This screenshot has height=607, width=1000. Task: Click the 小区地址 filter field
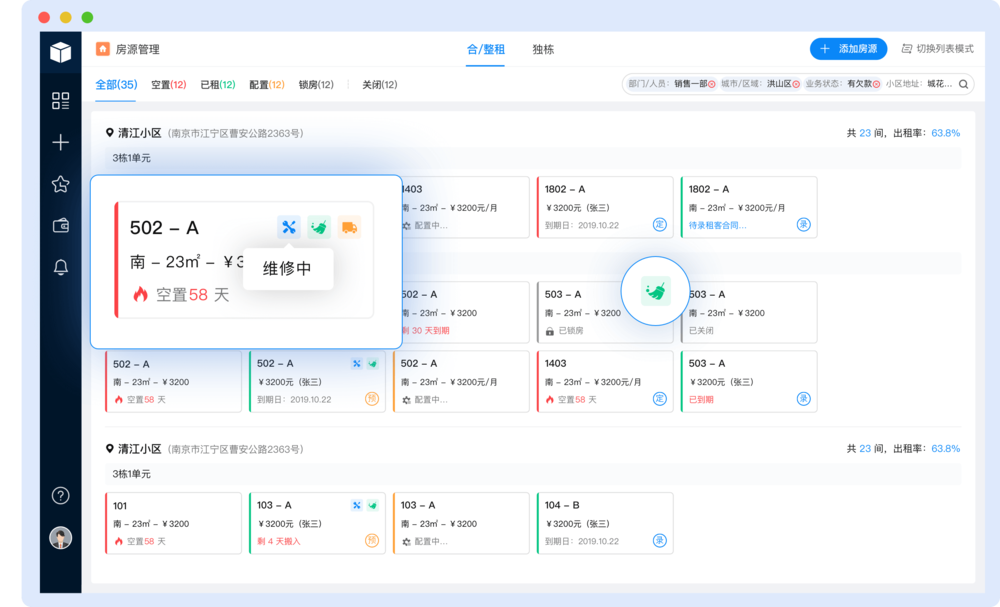[919, 84]
